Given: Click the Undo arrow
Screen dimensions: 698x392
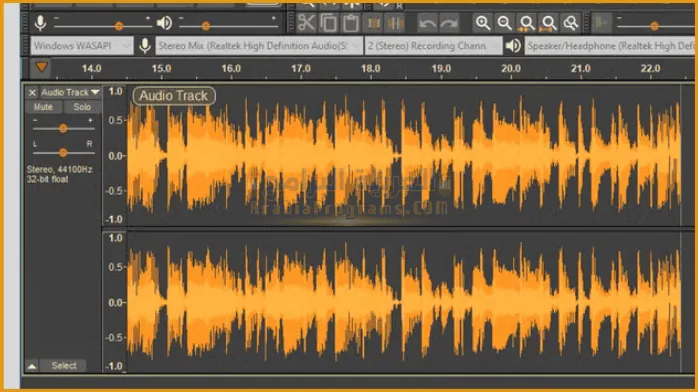Looking at the screenshot, I should click(427, 23).
